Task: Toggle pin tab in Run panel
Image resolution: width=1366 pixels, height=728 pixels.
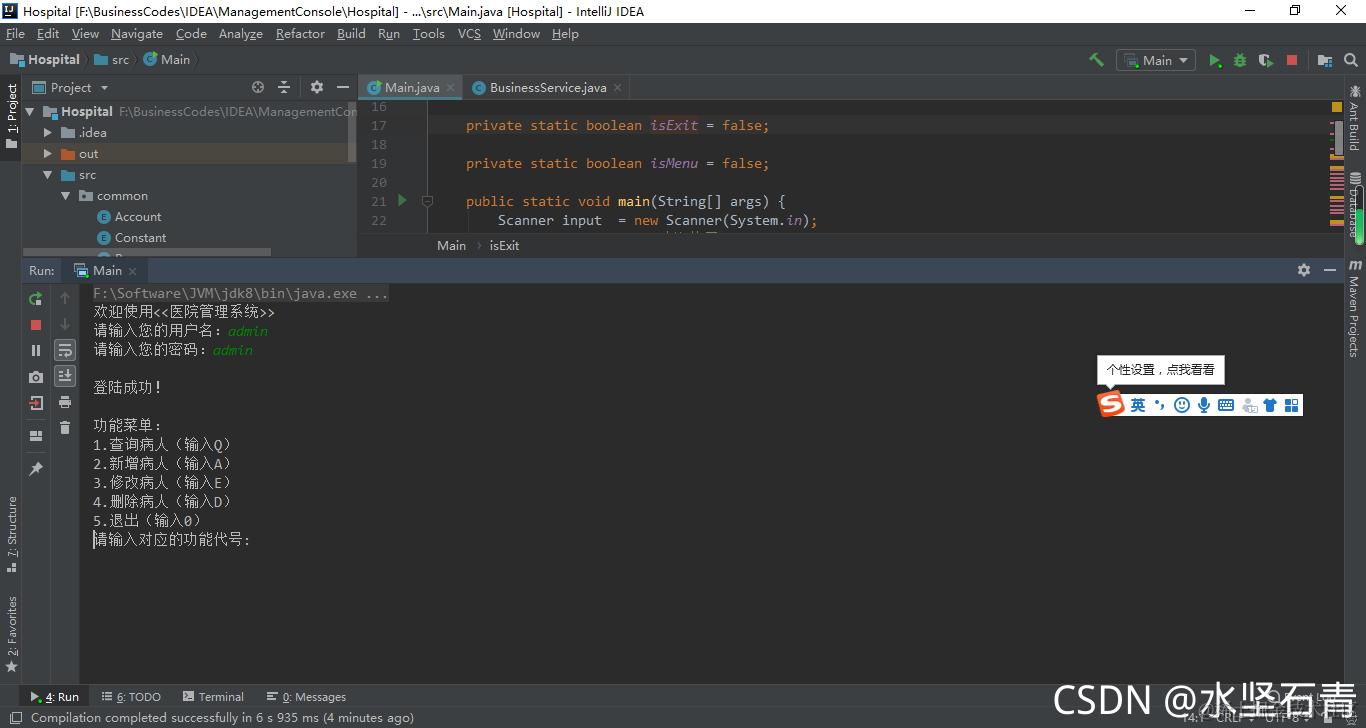Action: point(36,469)
